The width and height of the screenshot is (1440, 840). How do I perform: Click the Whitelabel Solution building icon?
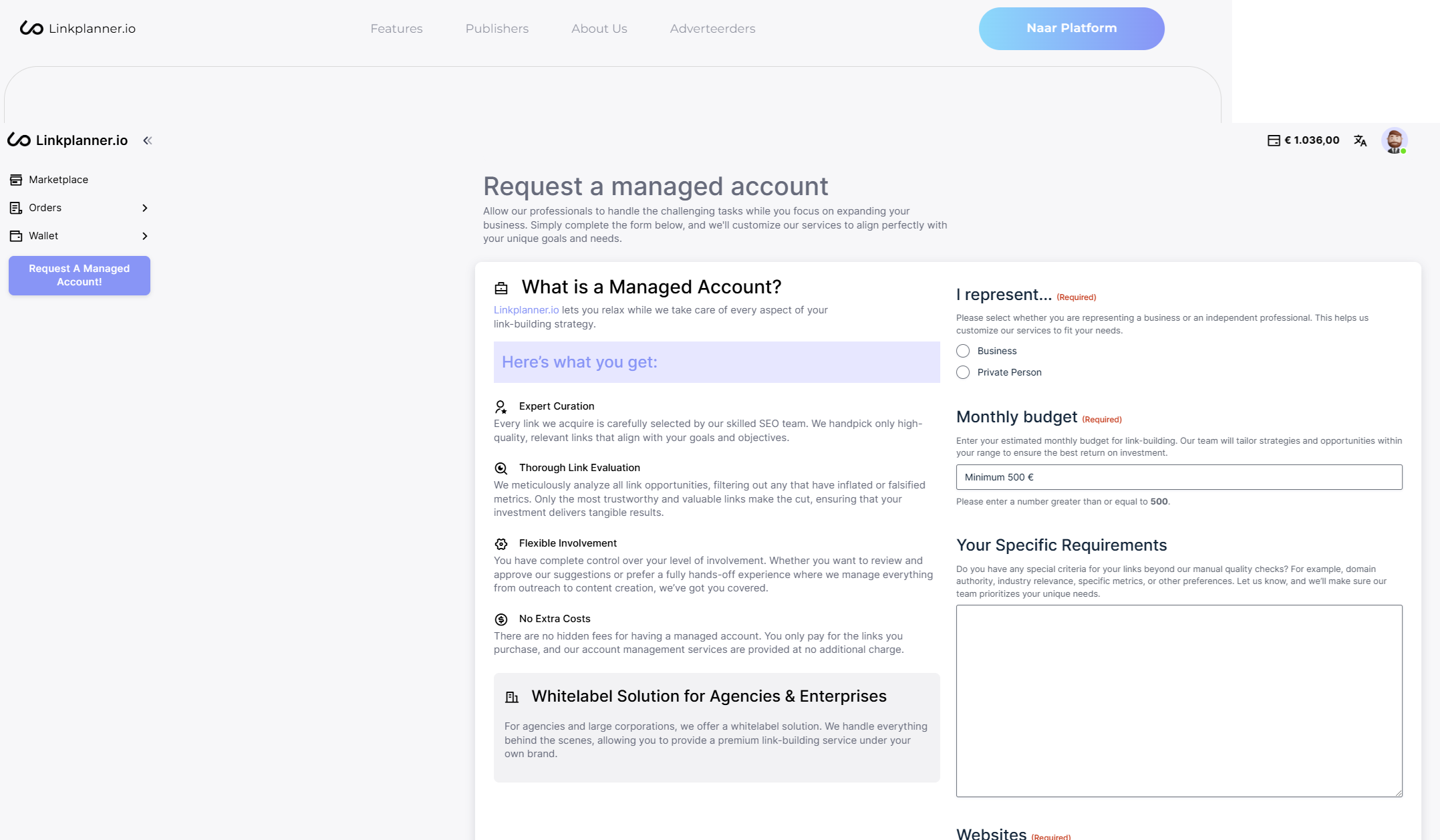coord(512,697)
